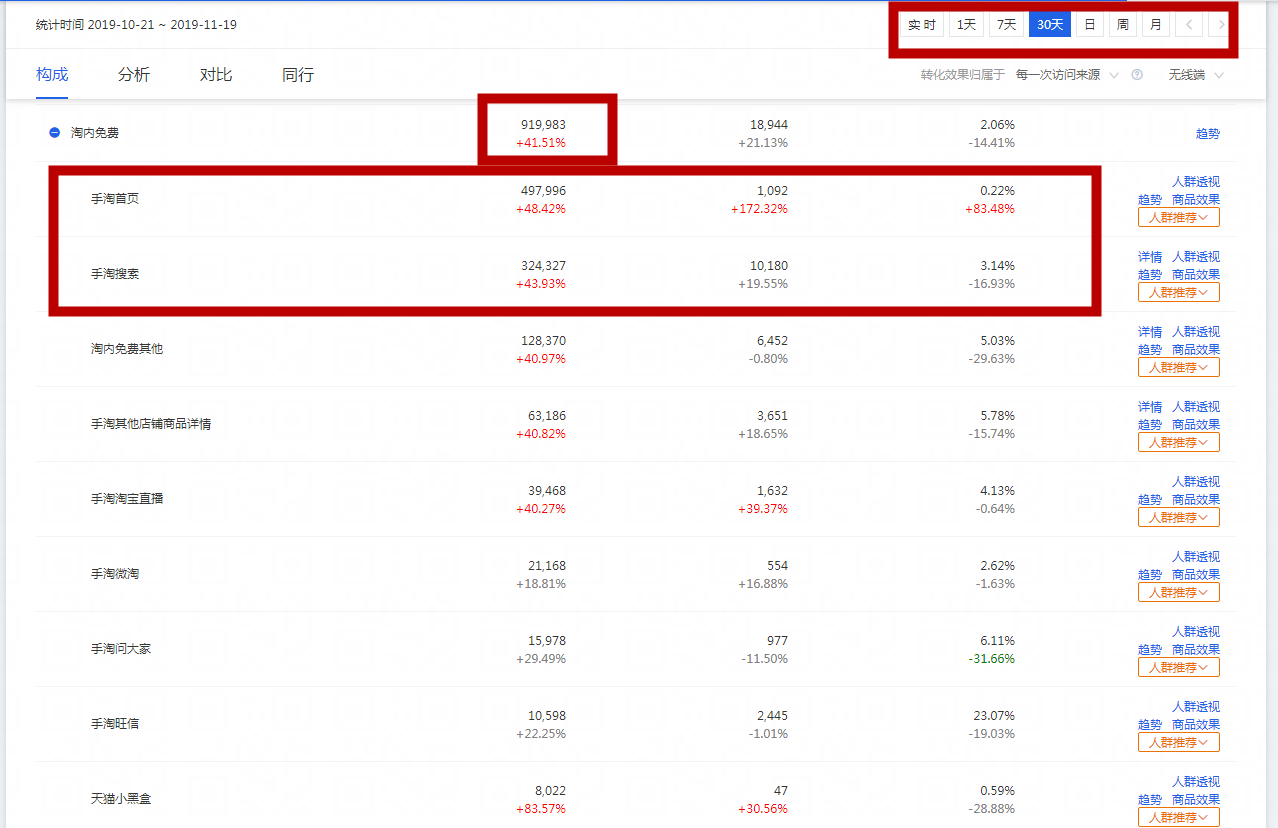
Task: Open the 无线端 device dropdown
Action: click(x=1195, y=75)
